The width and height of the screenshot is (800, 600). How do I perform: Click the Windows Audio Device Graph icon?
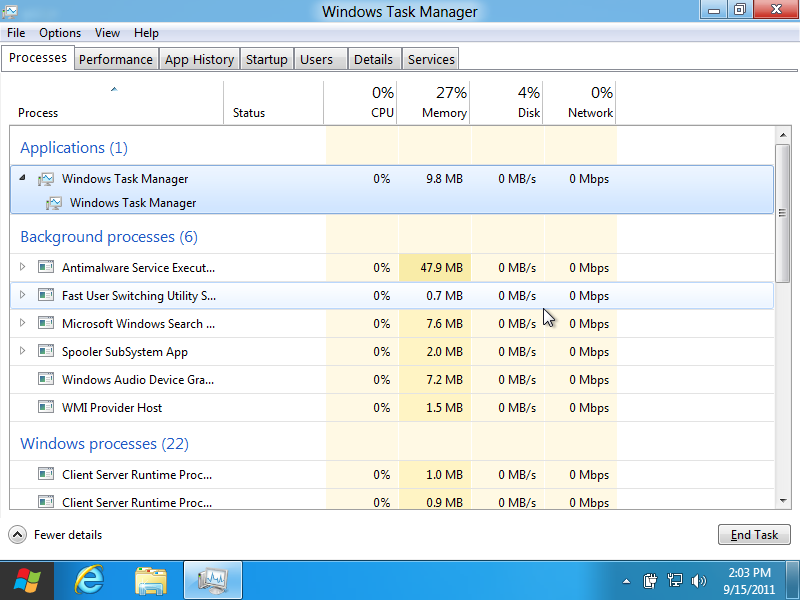click(x=45, y=380)
